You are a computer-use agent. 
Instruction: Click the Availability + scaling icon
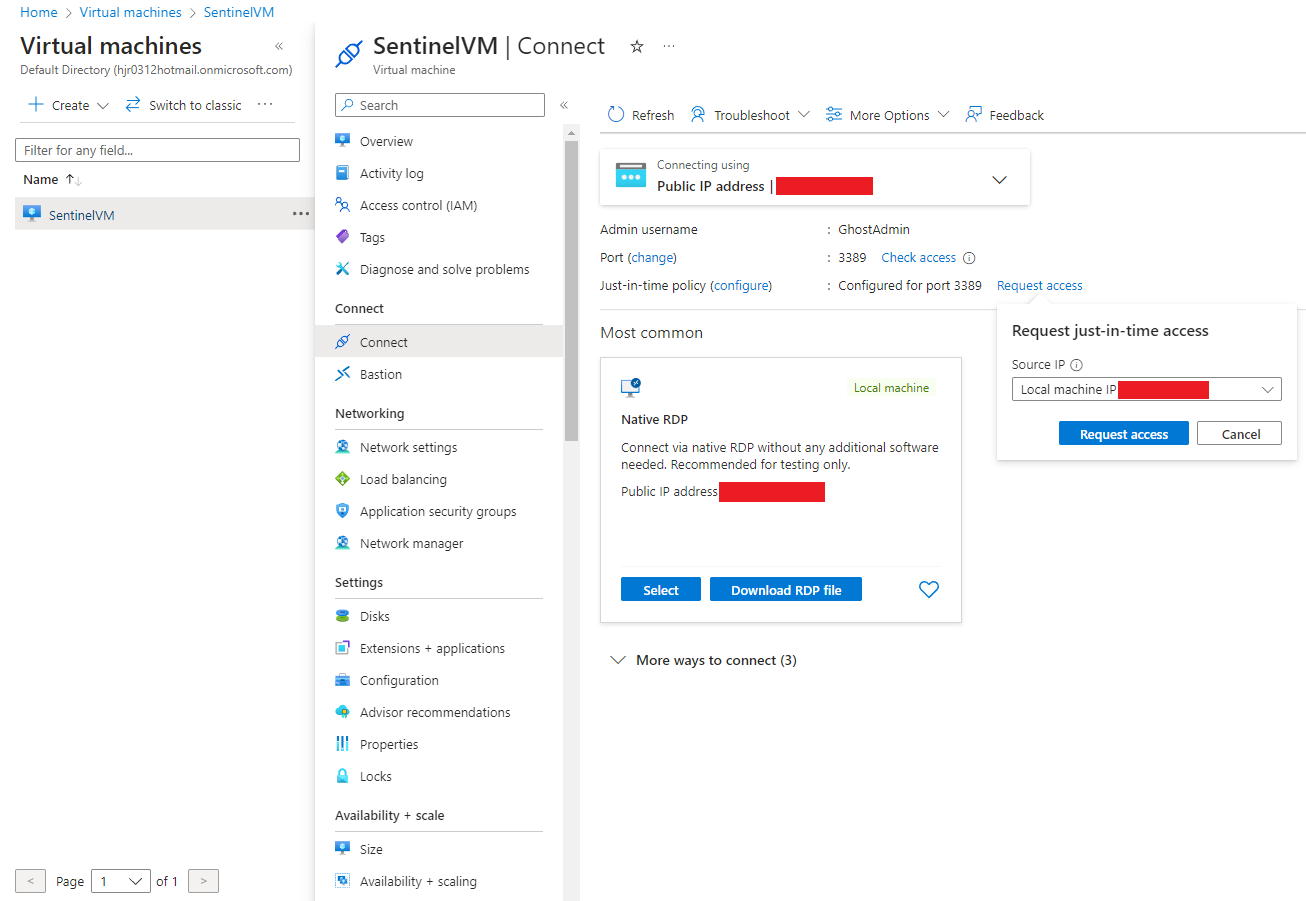click(342, 881)
